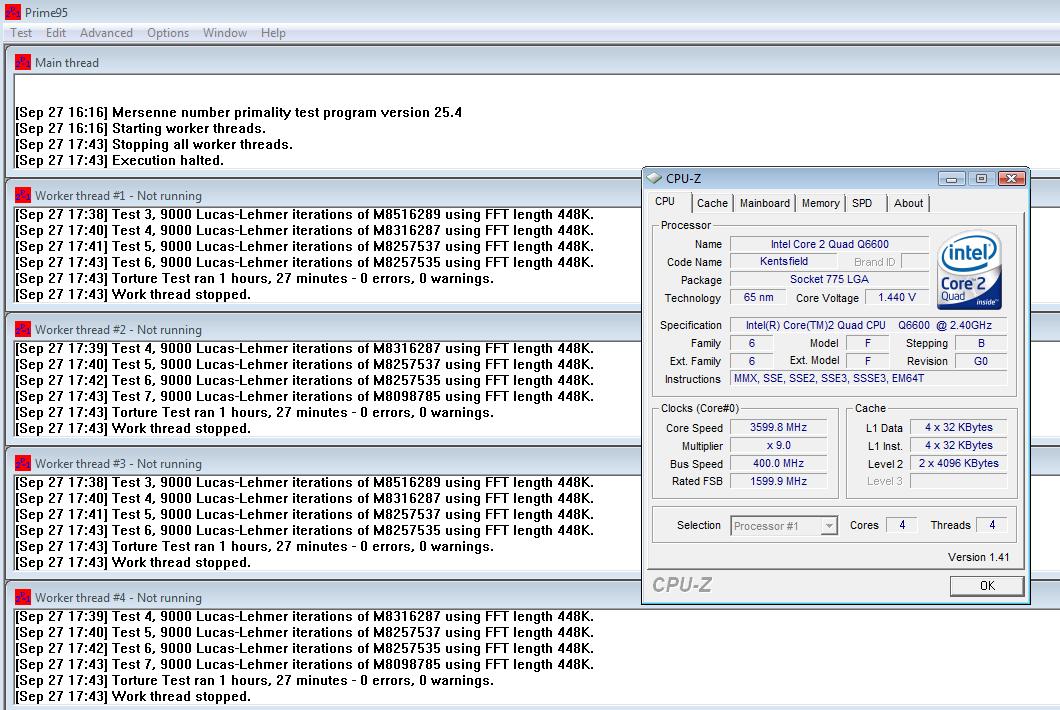Image resolution: width=1060 pixels, height=710 pixels.
Task: Click the Package value 'Socket 775 LGA'
Action: coord(829,279)
